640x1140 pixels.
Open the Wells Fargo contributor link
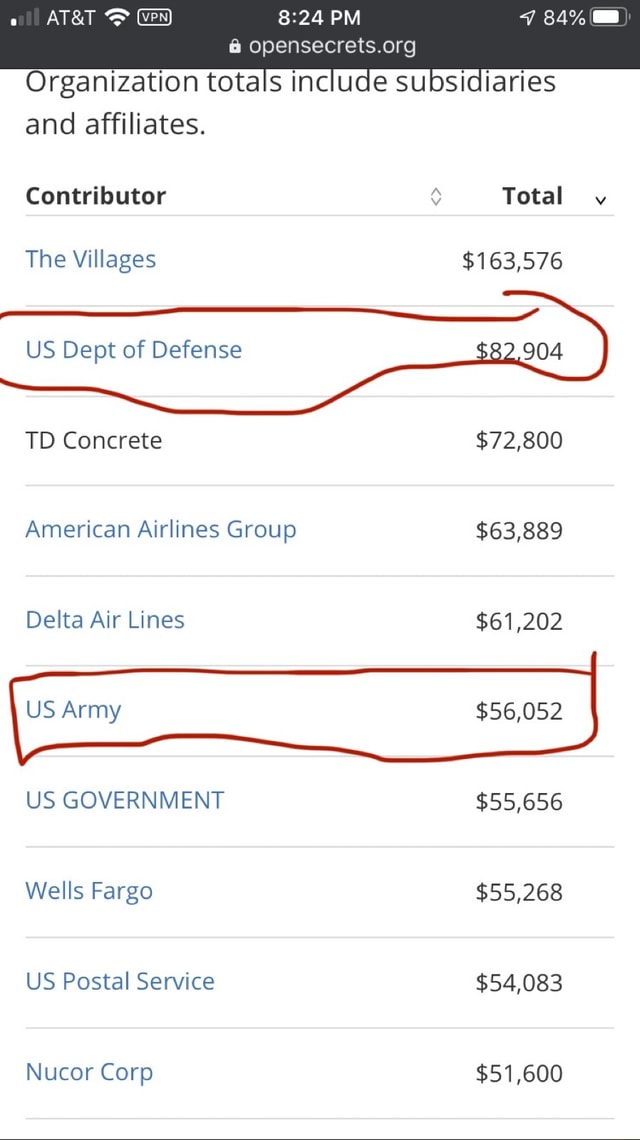[x=89, y=891]
